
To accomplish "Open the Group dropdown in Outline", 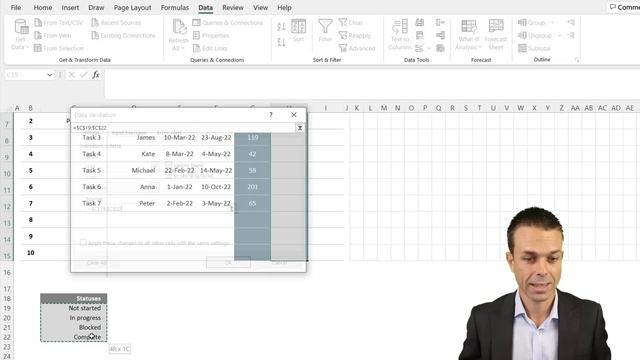I will click(536, 22).
